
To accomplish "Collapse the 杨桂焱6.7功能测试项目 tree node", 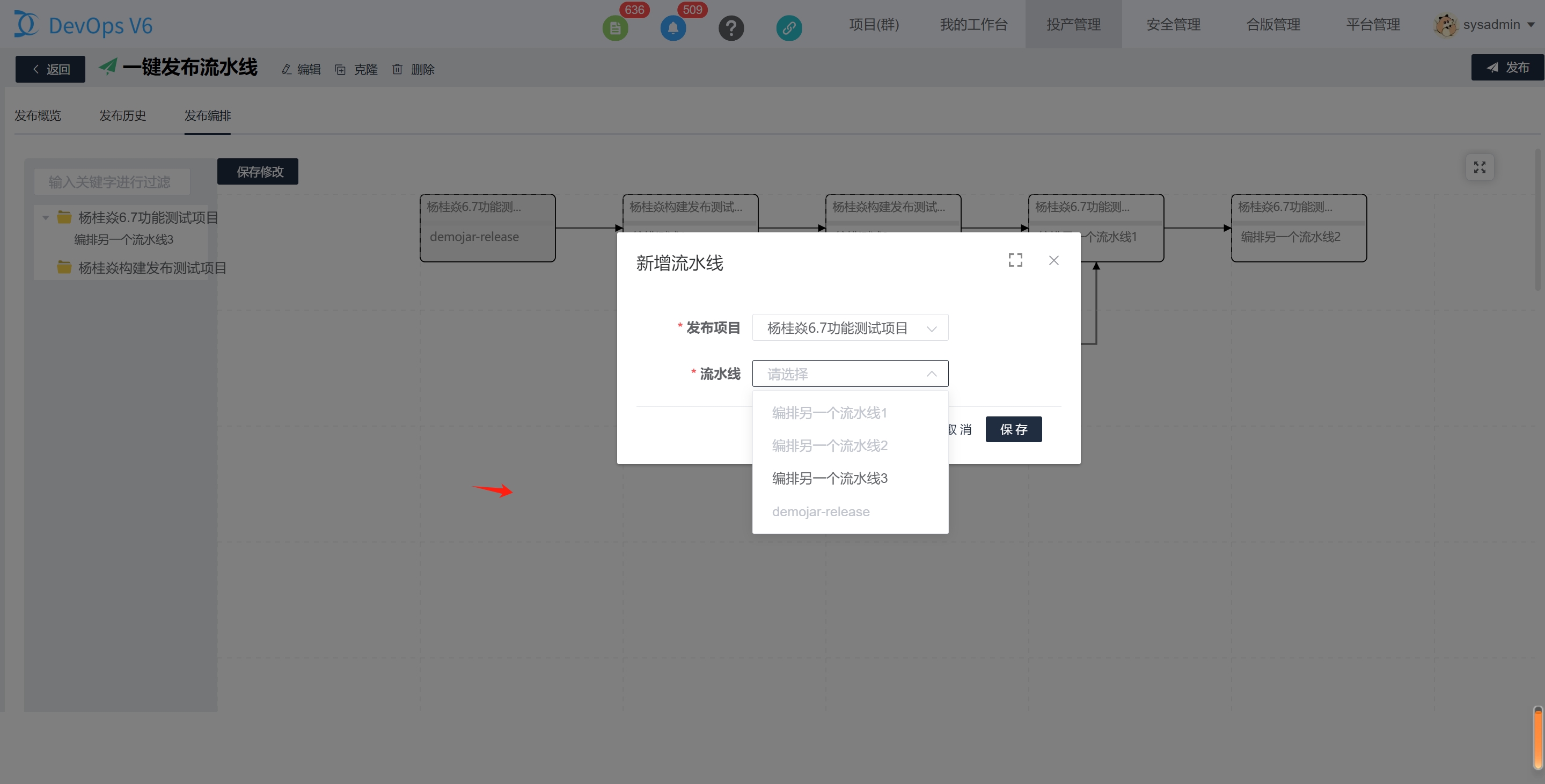I will (46, 217).
